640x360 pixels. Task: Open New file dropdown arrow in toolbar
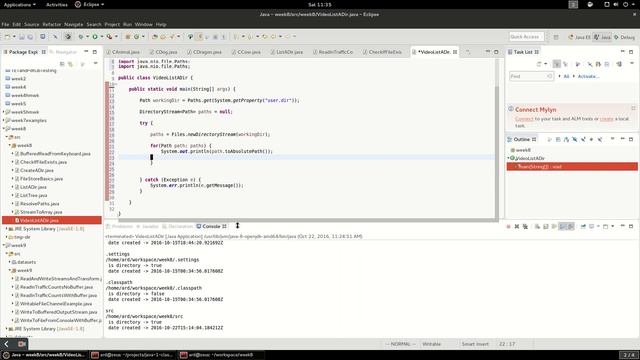coord(14,37)
